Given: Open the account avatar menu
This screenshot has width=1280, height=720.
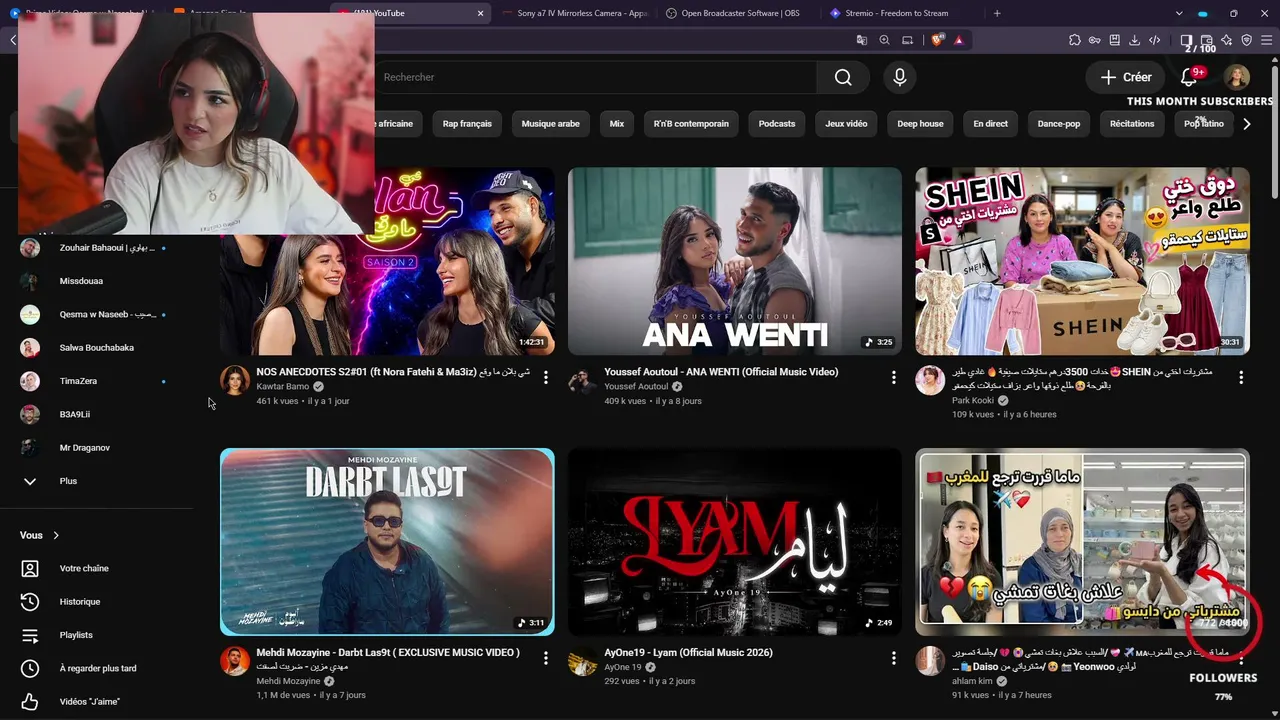Looking at the screenshot, I should coord(1237,77).
